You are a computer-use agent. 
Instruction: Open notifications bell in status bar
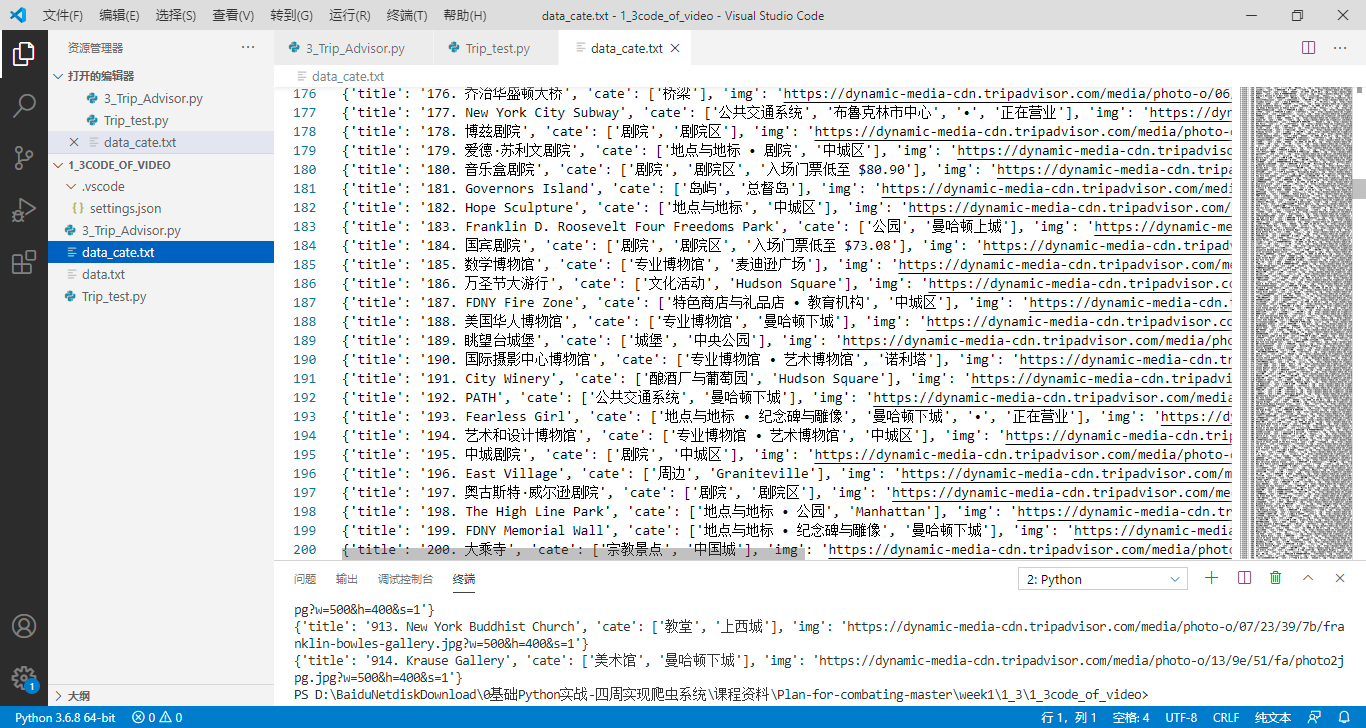(1346, 718)
